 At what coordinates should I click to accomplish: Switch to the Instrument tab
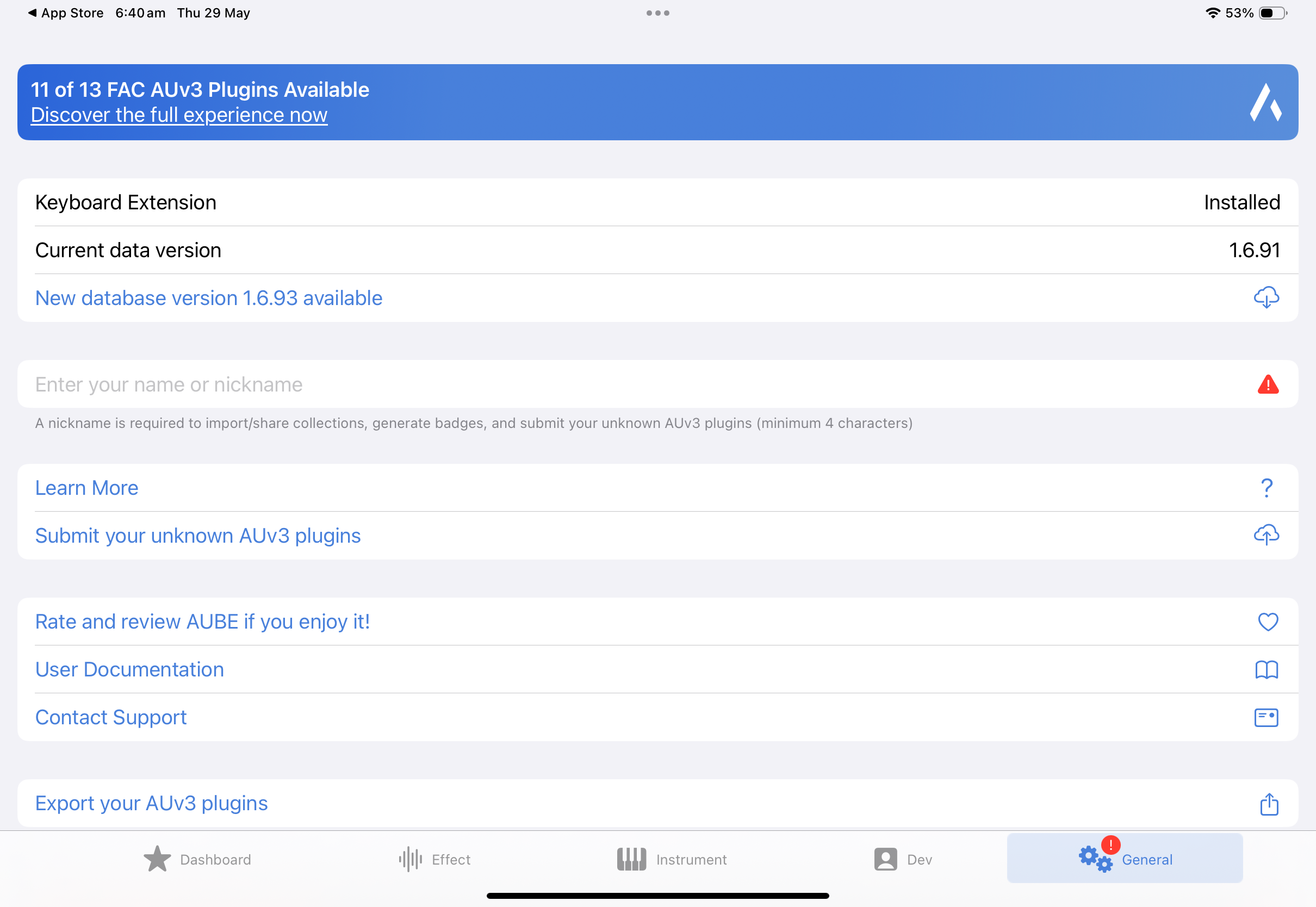point(672,859)
